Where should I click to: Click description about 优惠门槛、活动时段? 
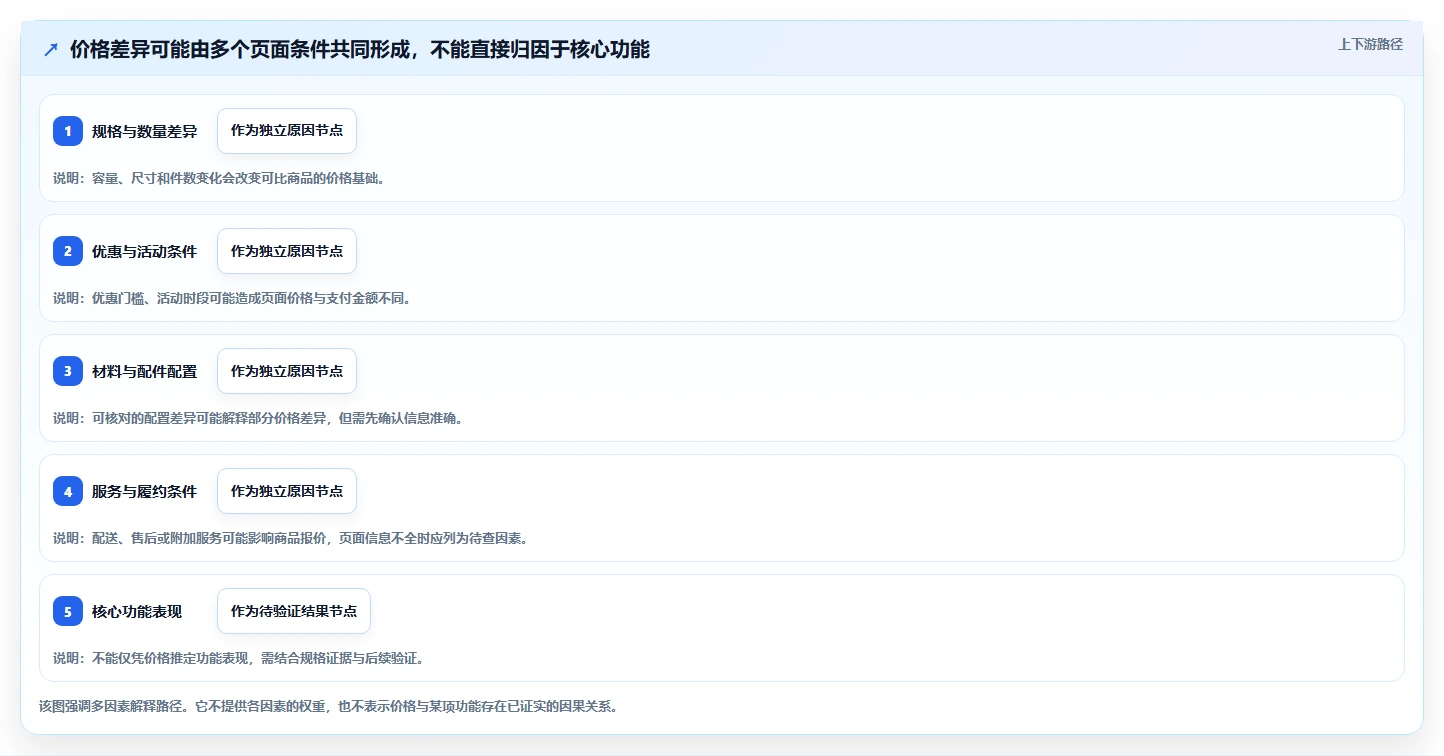[x=232, y=298]
